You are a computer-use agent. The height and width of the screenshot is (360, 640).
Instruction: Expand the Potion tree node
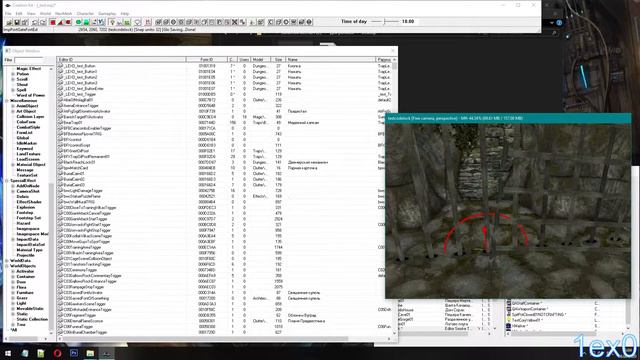click(x=13, y=74)
